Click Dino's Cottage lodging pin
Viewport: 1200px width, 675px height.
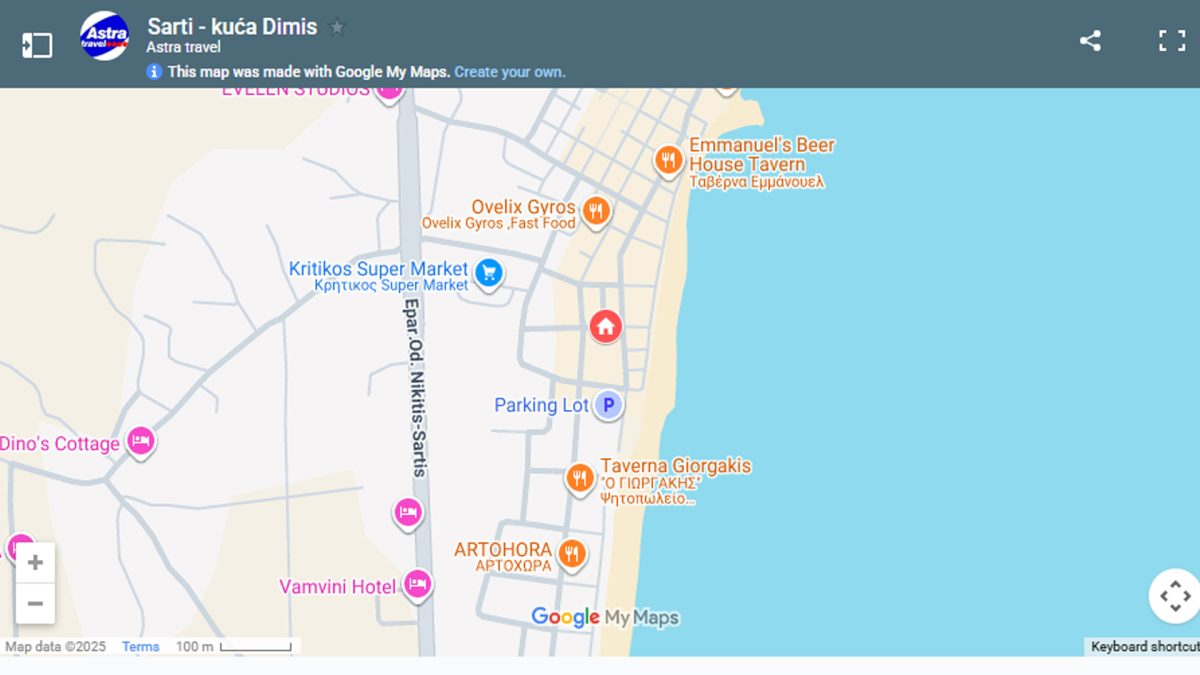coord(141,441)
